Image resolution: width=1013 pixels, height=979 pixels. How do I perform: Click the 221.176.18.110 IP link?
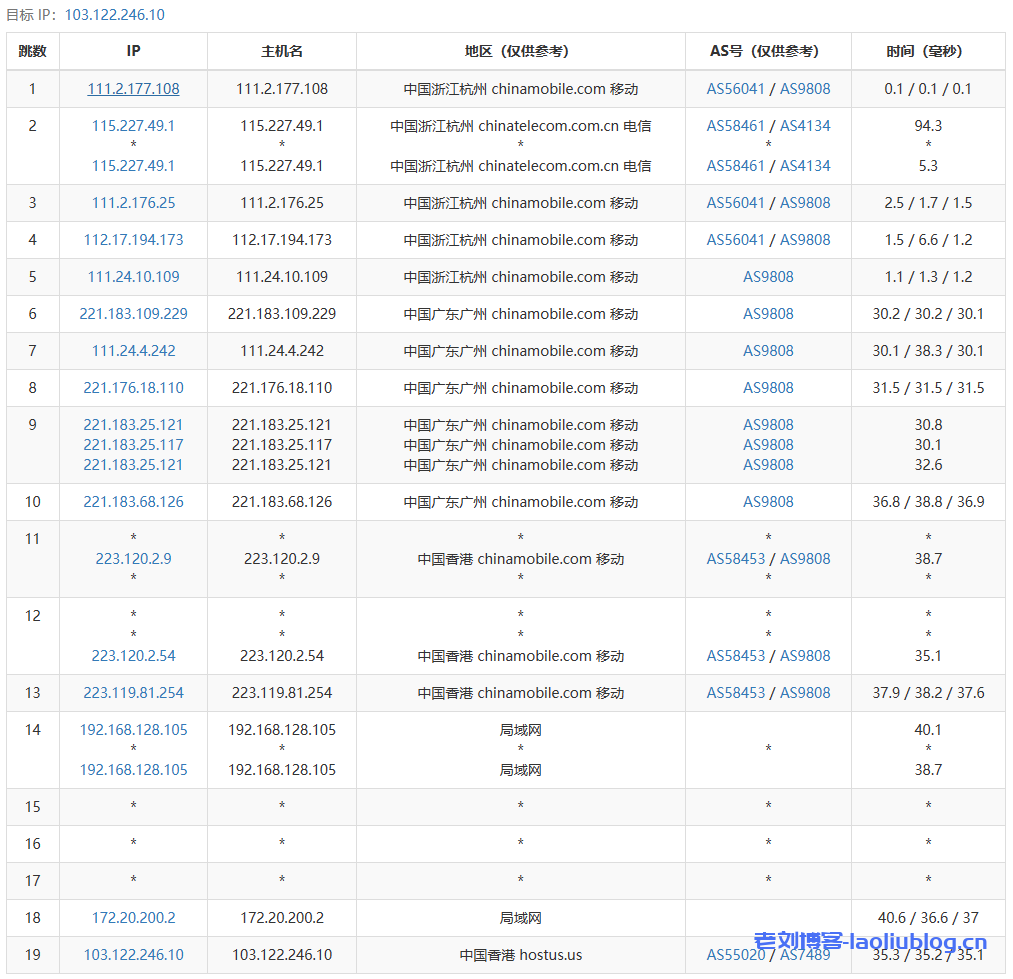[x=133, y=388]
